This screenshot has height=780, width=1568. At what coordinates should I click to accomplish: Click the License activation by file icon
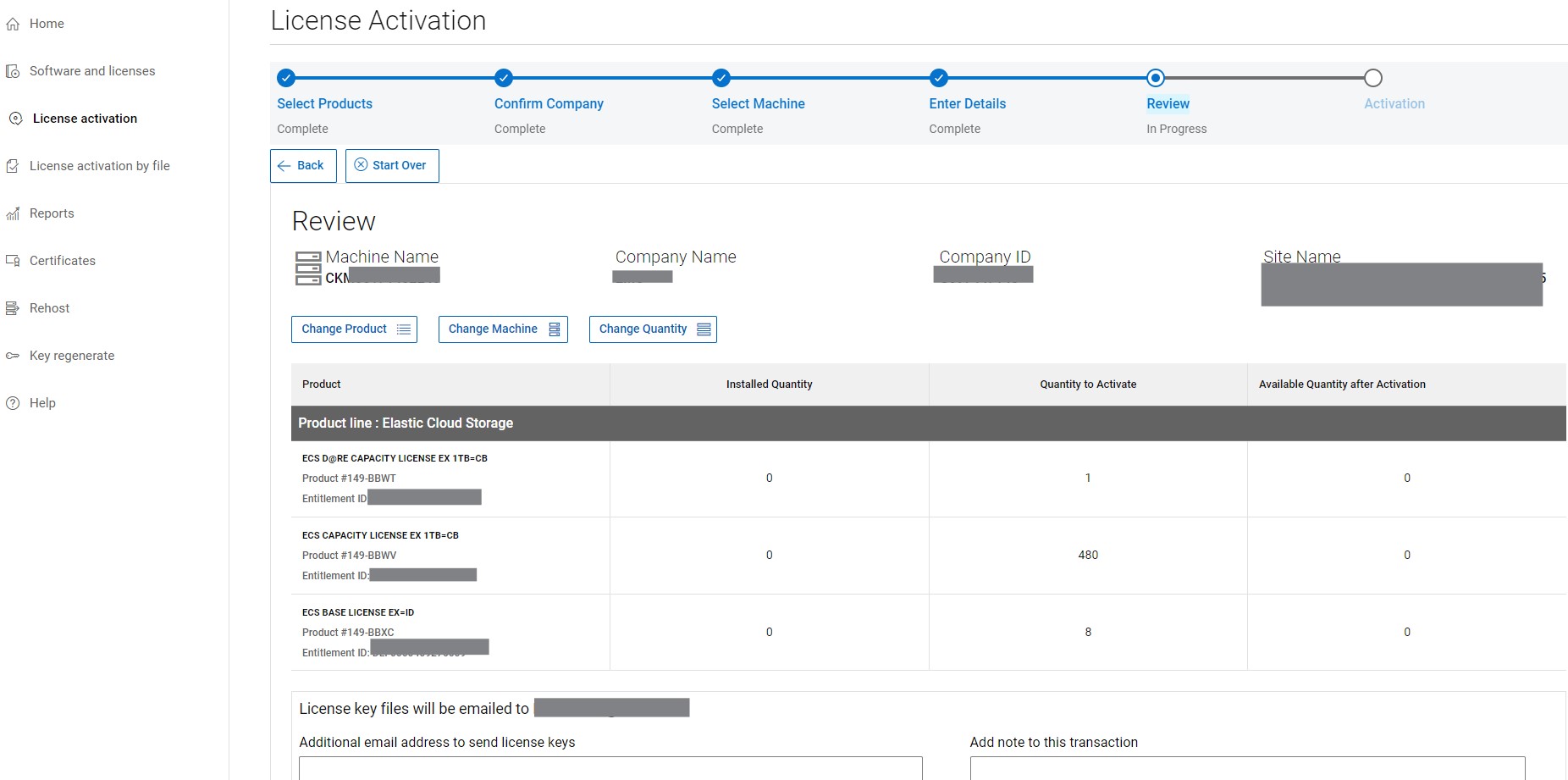(13, 166)
